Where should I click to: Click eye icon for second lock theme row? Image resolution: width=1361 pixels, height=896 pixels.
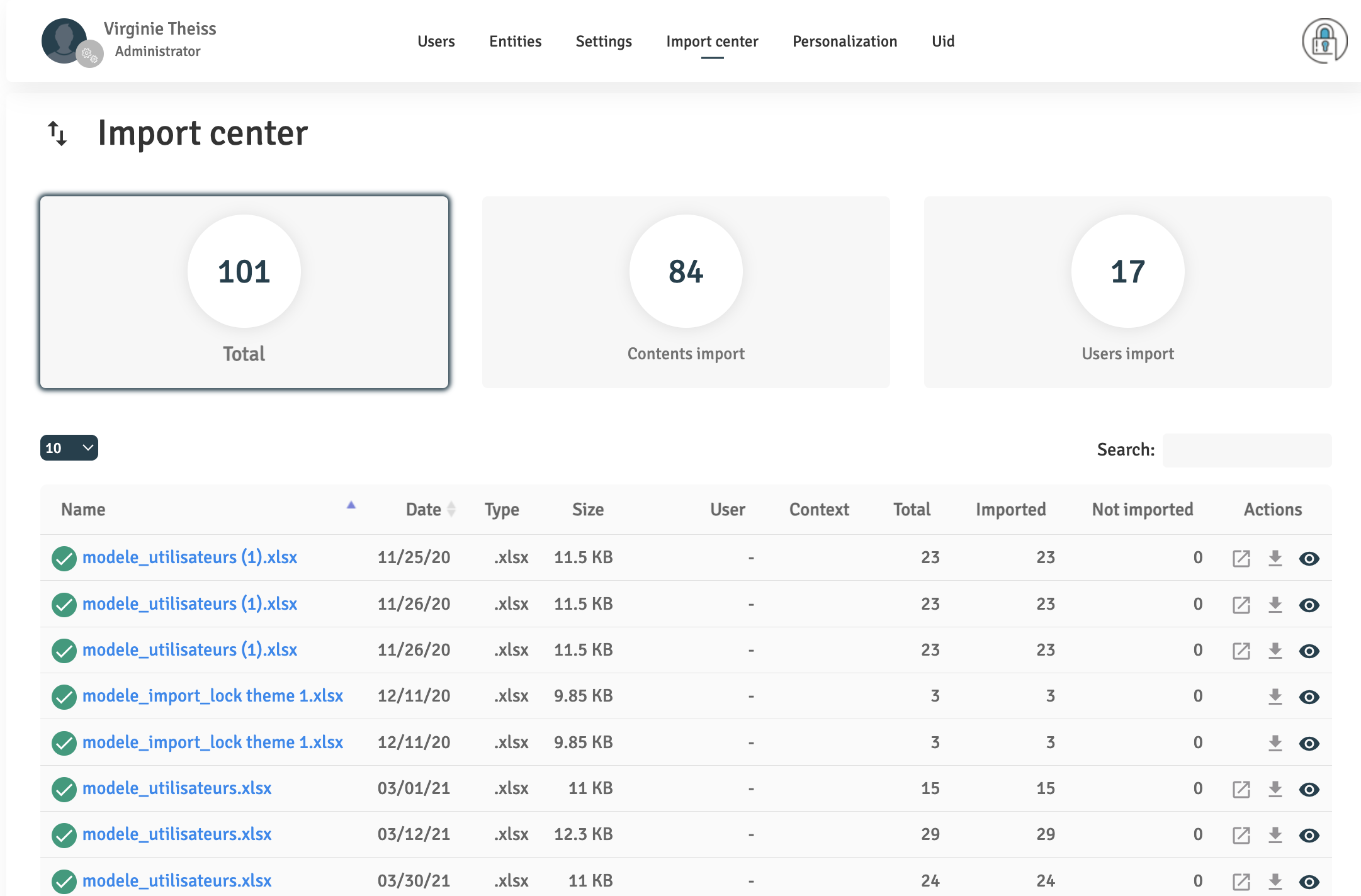[1309, 743]
